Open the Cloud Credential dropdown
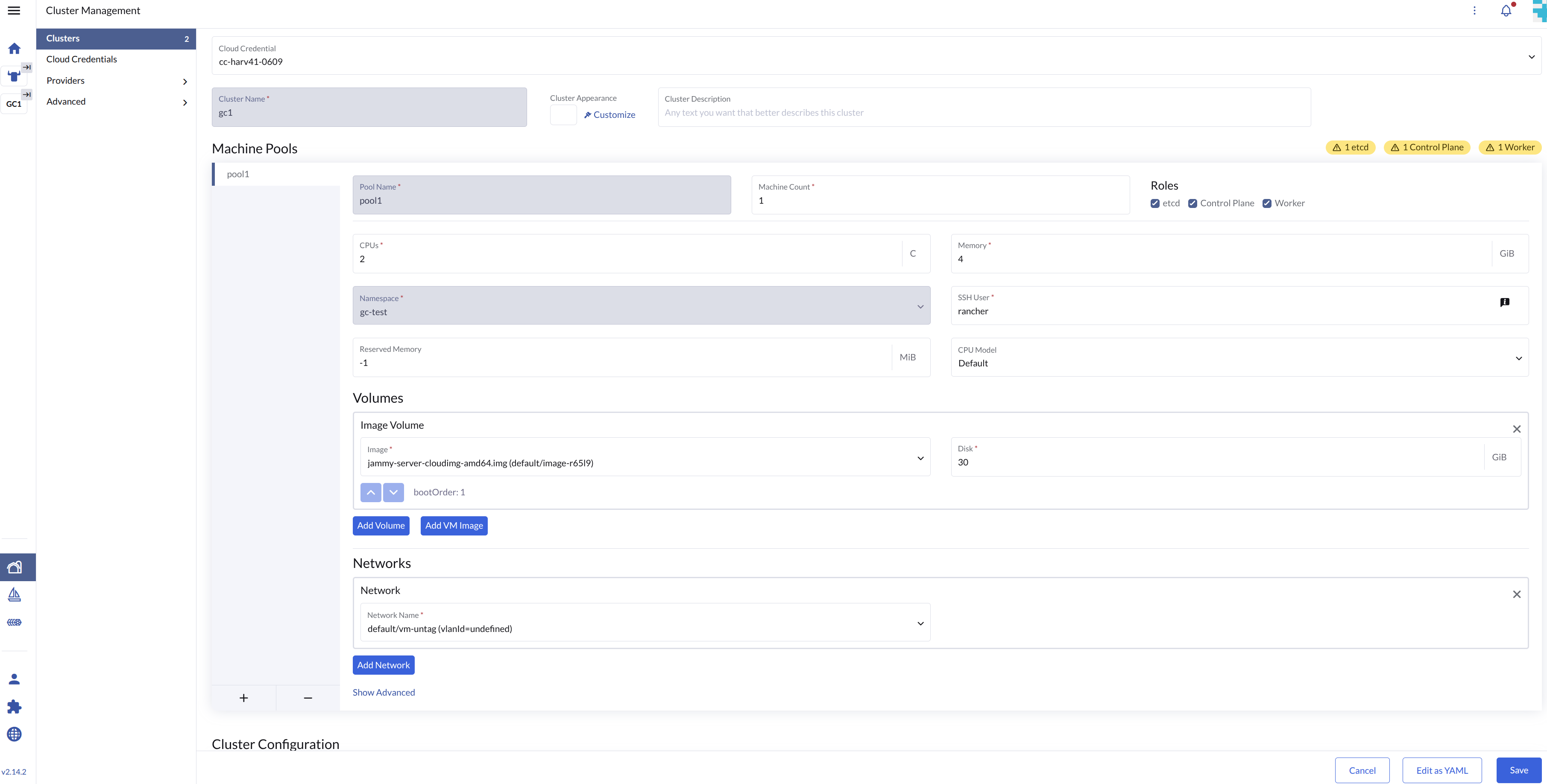The height and width of the screenshot is (784, 1547). (876, 56)
